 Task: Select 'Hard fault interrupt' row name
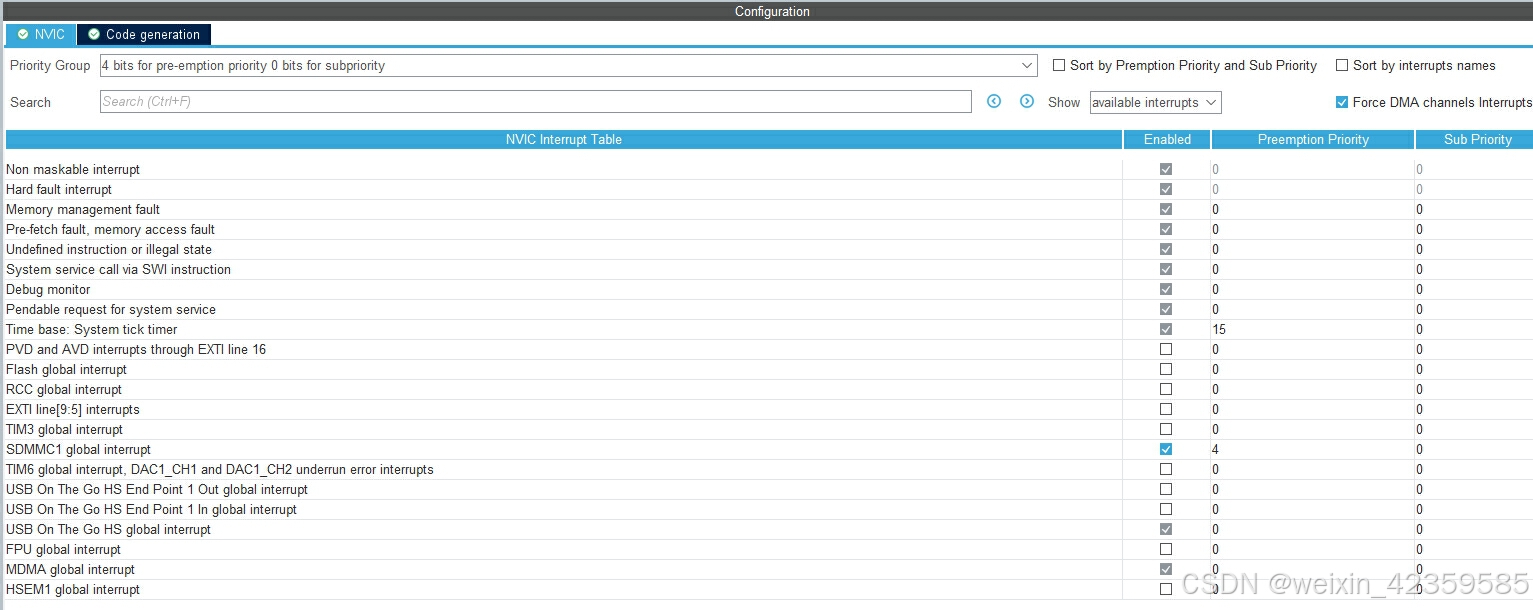pos(59,190)
